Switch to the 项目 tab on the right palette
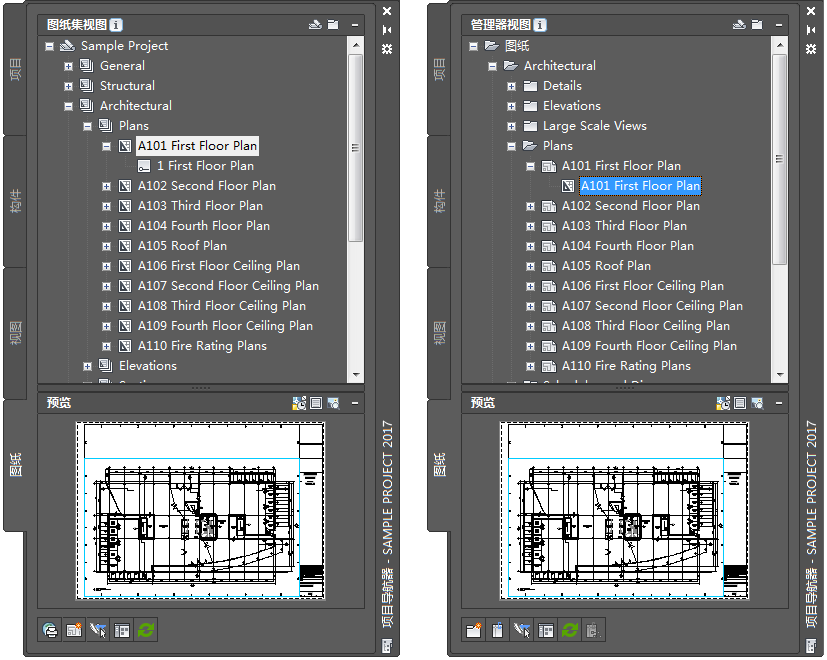 pyautogui.click(x=439, y=70)
